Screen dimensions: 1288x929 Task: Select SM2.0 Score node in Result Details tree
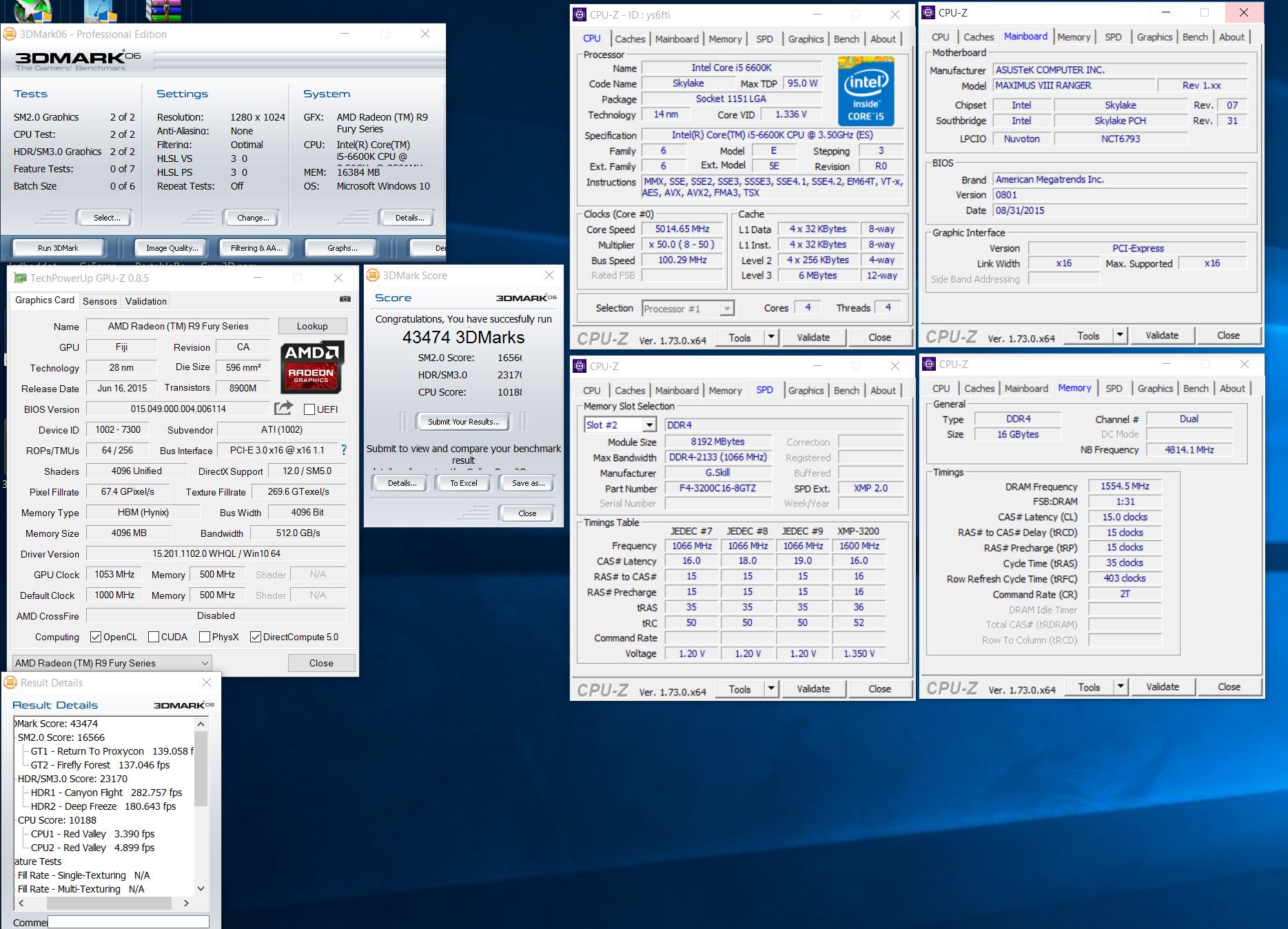tap(61, 737)
